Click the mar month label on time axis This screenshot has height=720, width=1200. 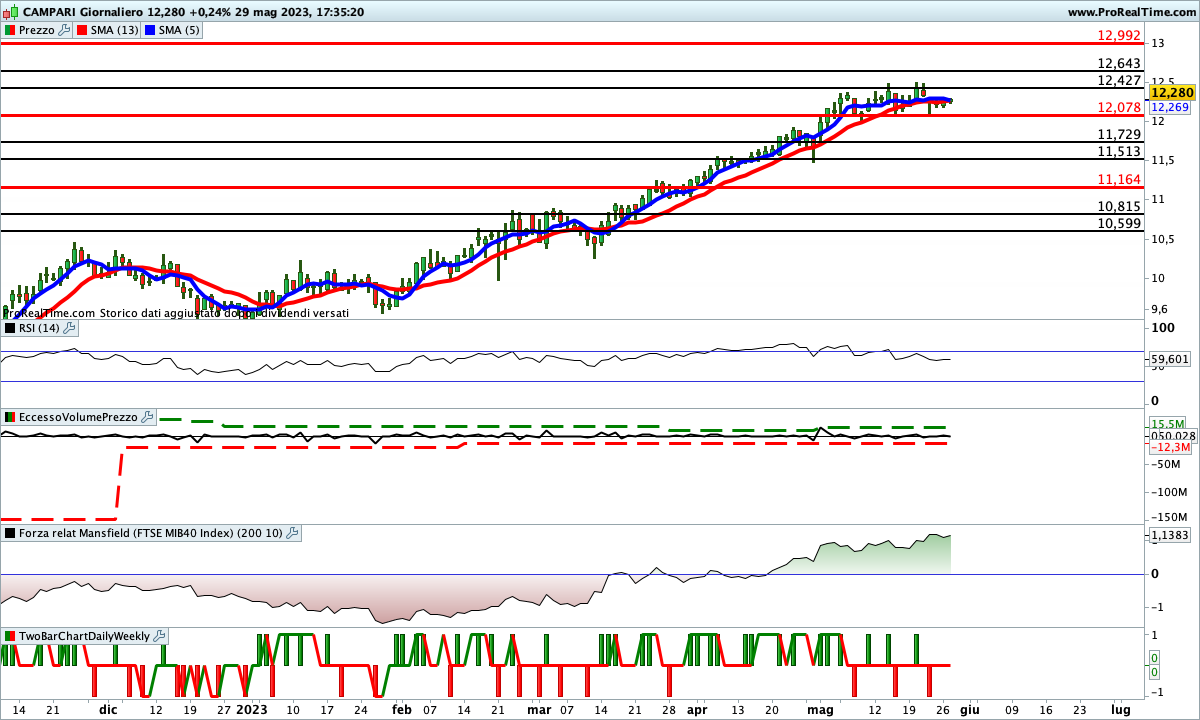click(539, 709)
